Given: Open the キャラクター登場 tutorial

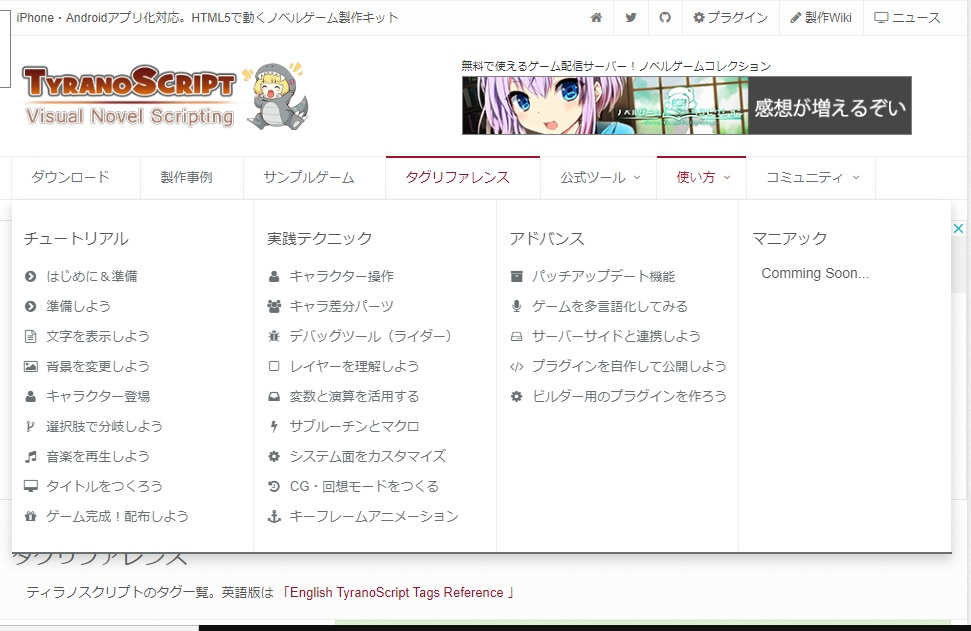Looking at the screenshot, I should point(98,396).
